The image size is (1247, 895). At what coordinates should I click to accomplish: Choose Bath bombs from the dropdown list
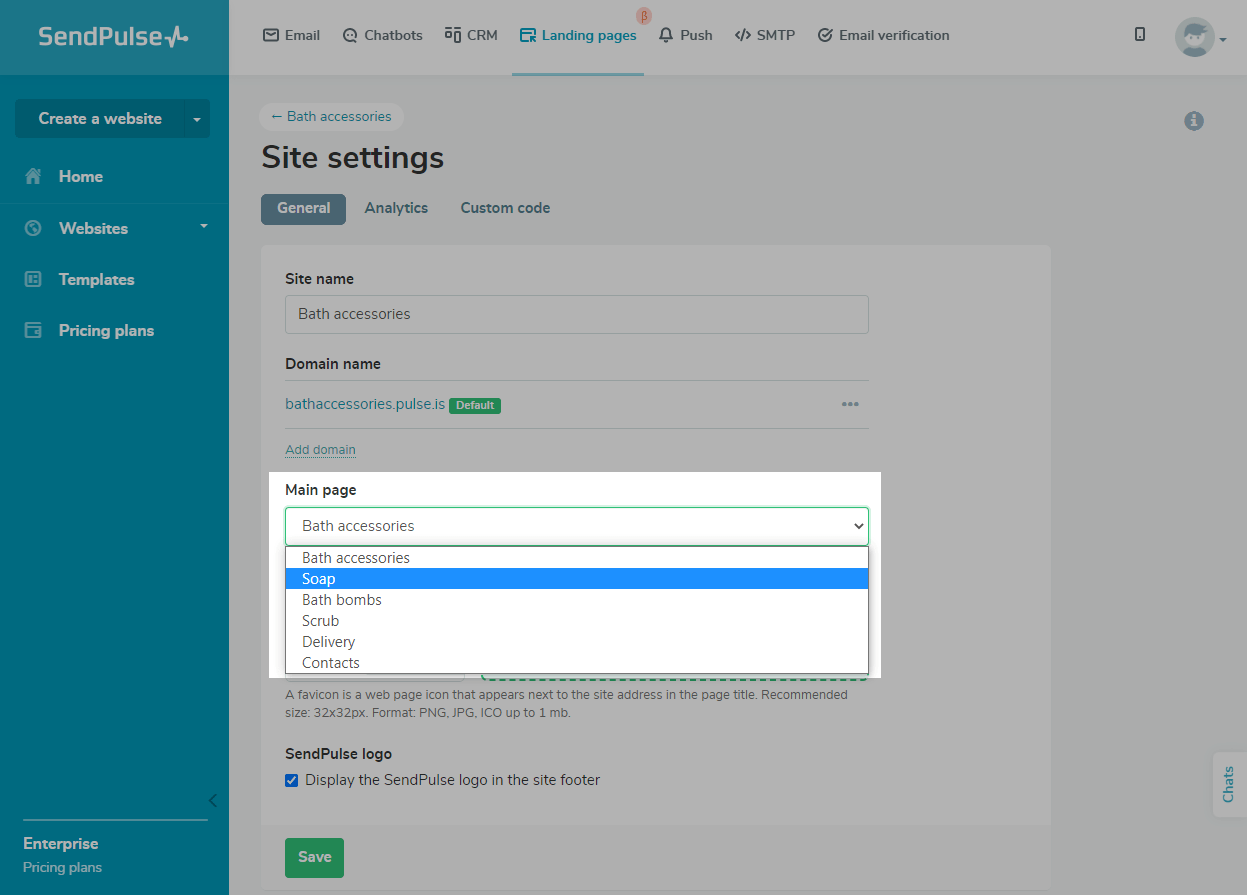click(x=577, y=600)
